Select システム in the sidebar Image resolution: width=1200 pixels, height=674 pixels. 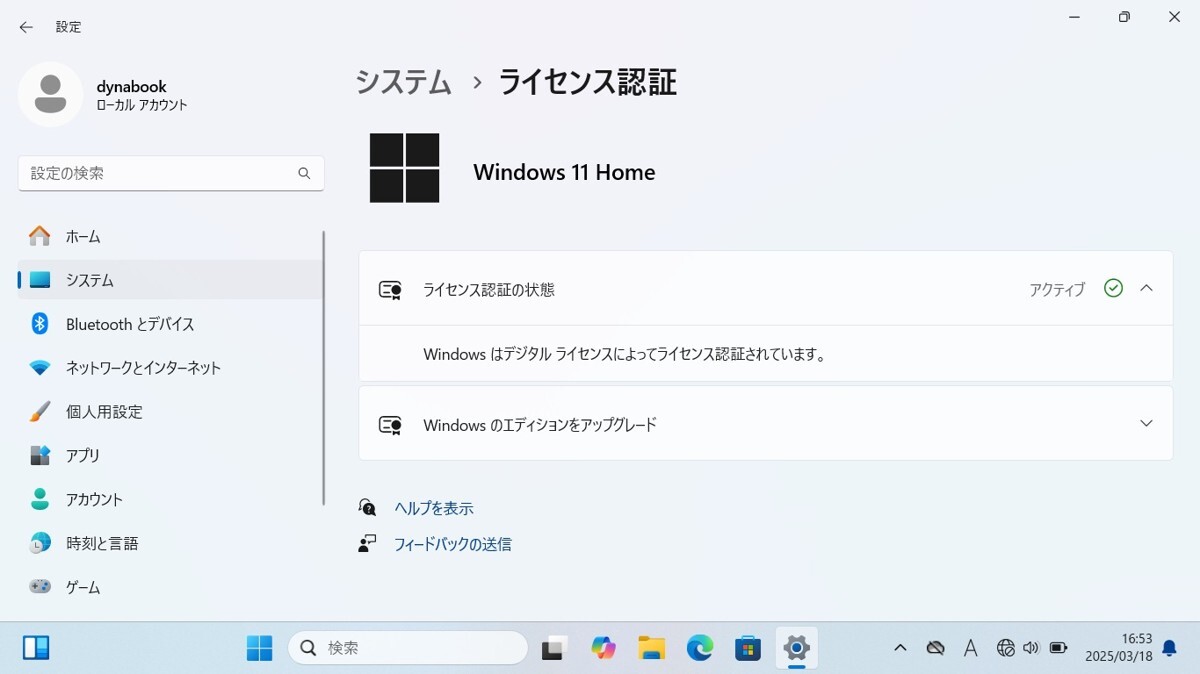pos(170,280)
